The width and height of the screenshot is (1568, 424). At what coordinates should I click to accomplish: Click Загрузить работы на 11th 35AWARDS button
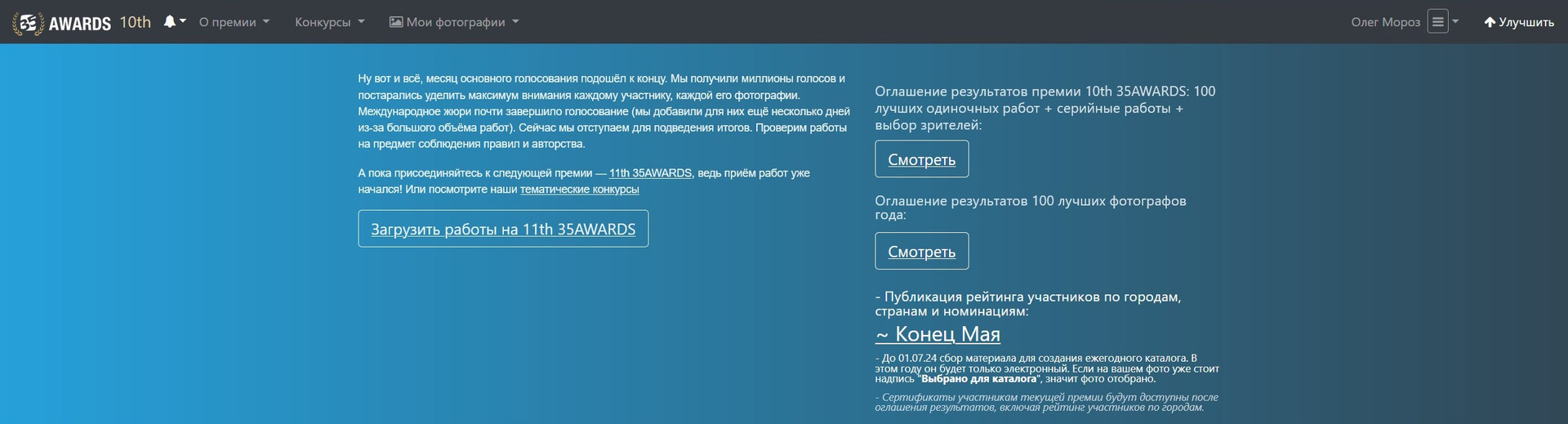point(503,229)
